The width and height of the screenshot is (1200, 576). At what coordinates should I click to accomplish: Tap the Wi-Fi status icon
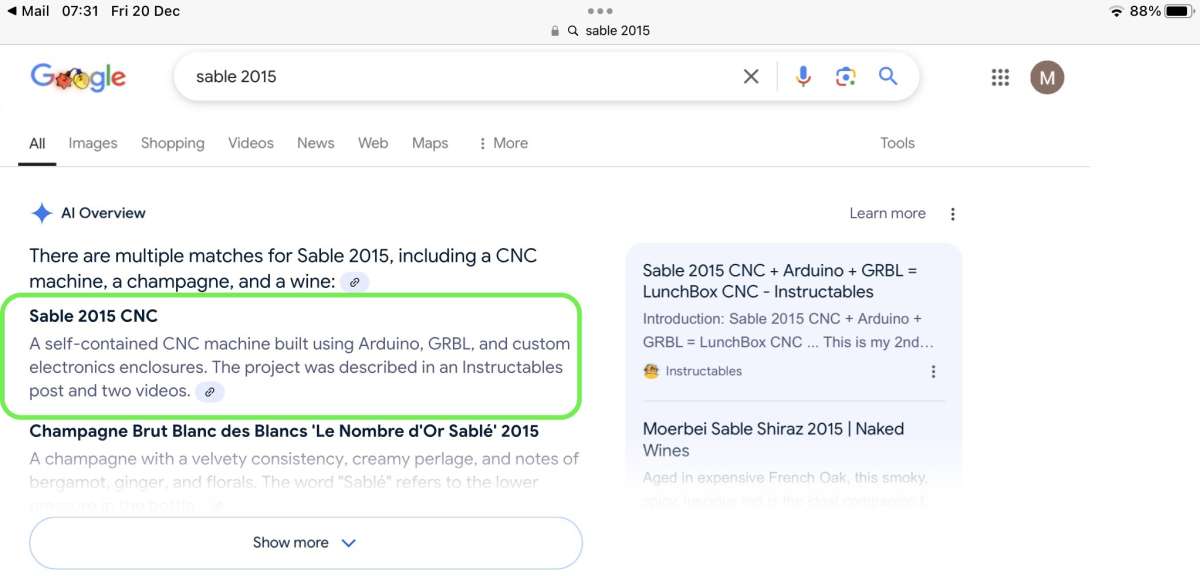[x=1116, y=11]
